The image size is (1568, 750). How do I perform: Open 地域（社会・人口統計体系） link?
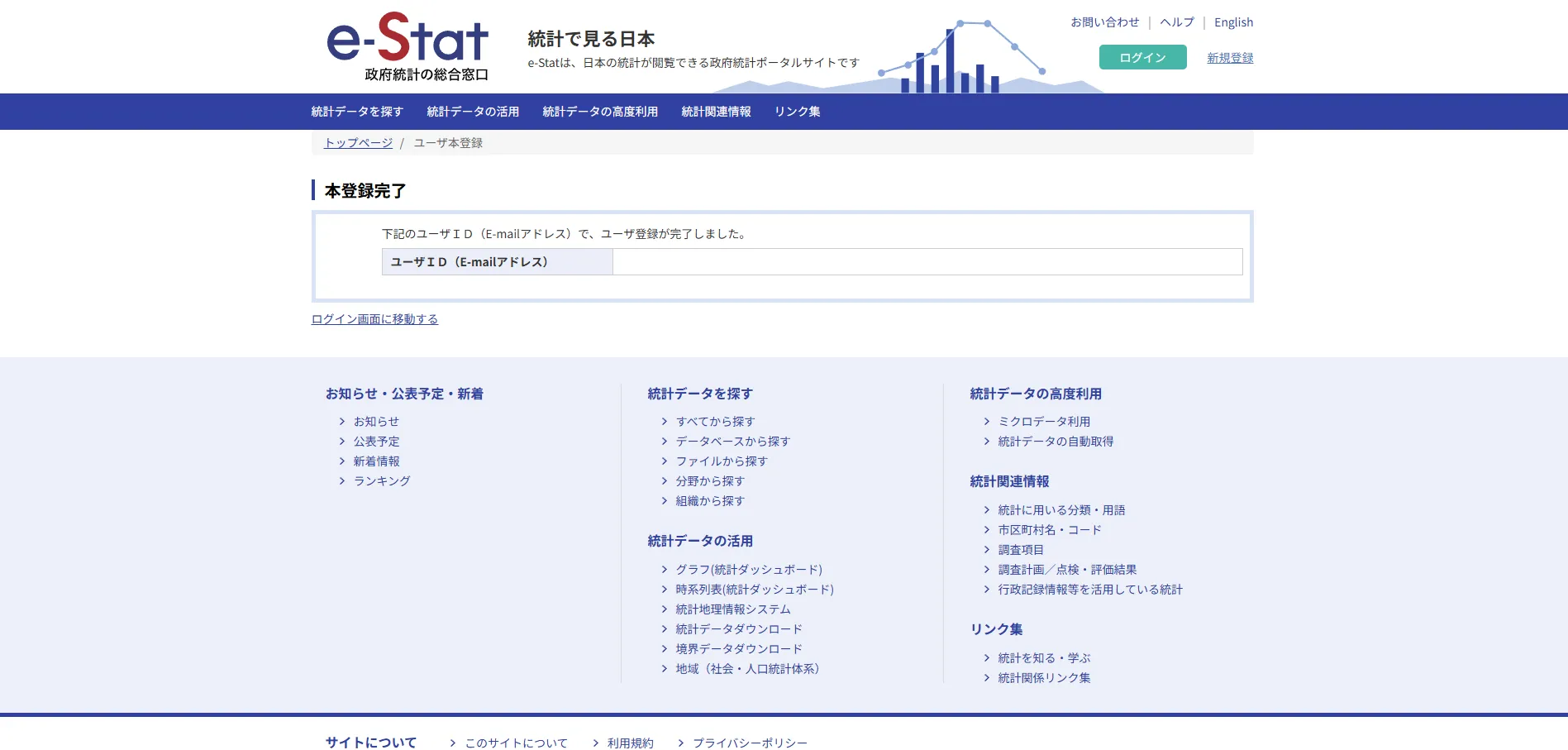tap(750, 669)
